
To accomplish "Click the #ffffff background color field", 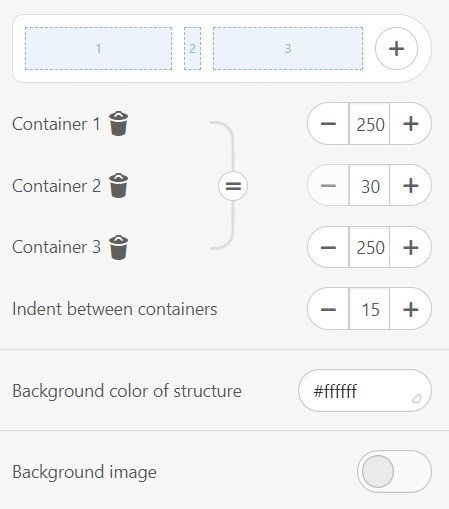I will [365, 391].
